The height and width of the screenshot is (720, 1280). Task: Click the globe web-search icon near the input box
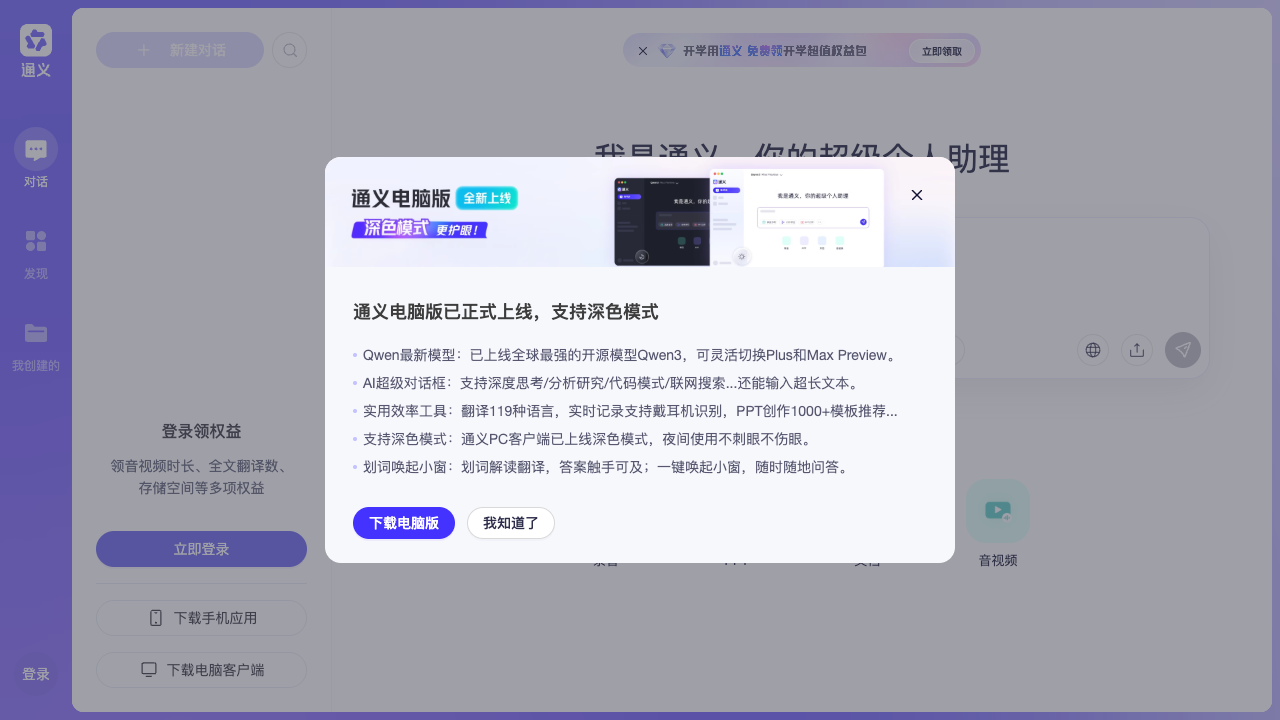click(1092, 350)
